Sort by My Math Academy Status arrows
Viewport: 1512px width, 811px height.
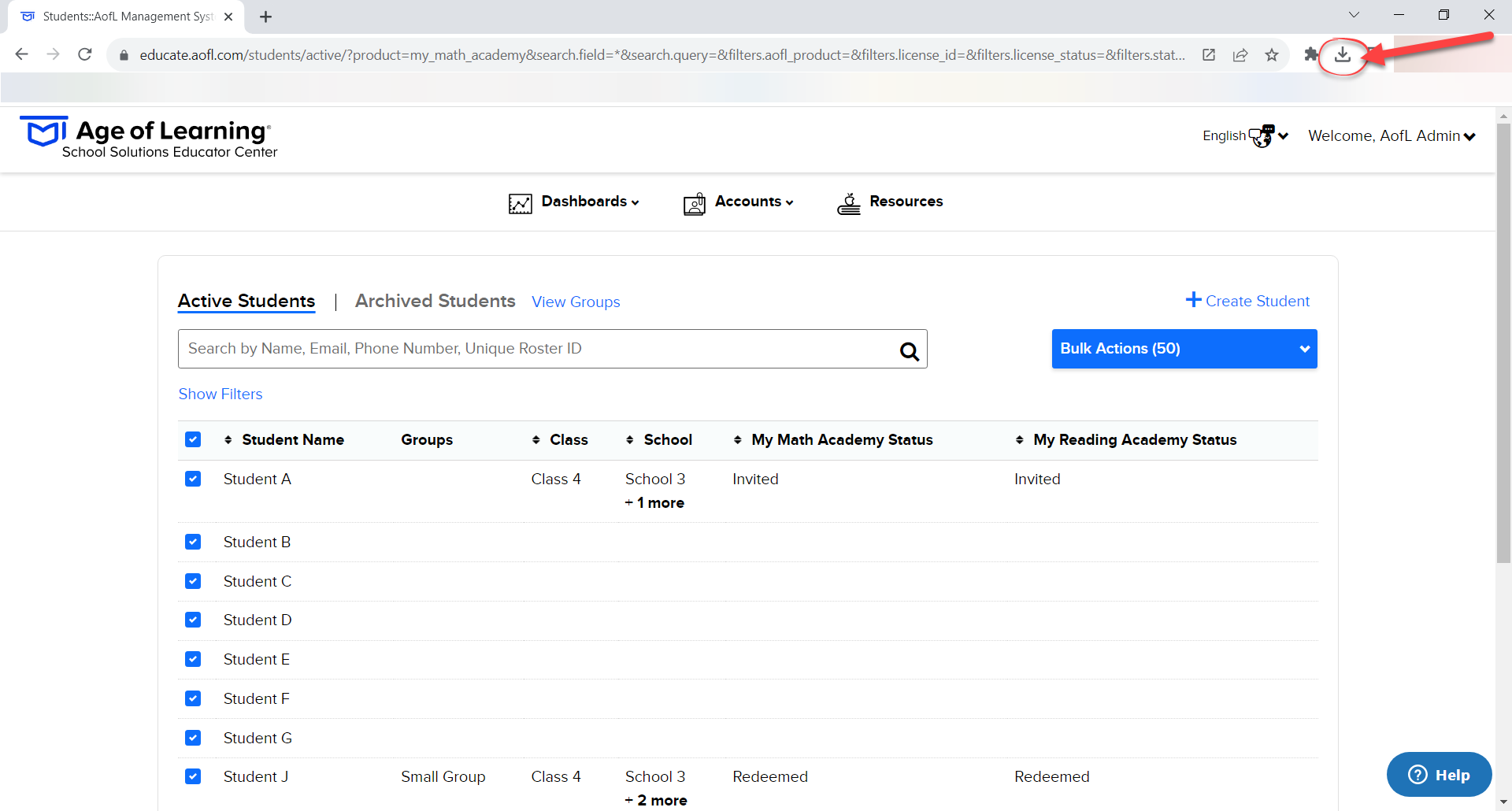[x=738, y=440]
